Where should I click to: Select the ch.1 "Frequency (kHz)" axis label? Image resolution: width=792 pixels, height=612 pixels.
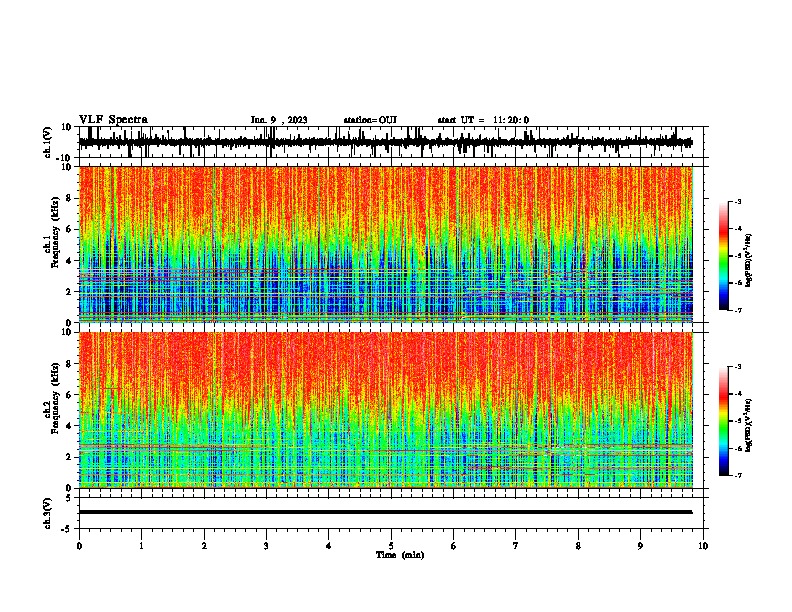pyautogui.click(x=55, y=232)
